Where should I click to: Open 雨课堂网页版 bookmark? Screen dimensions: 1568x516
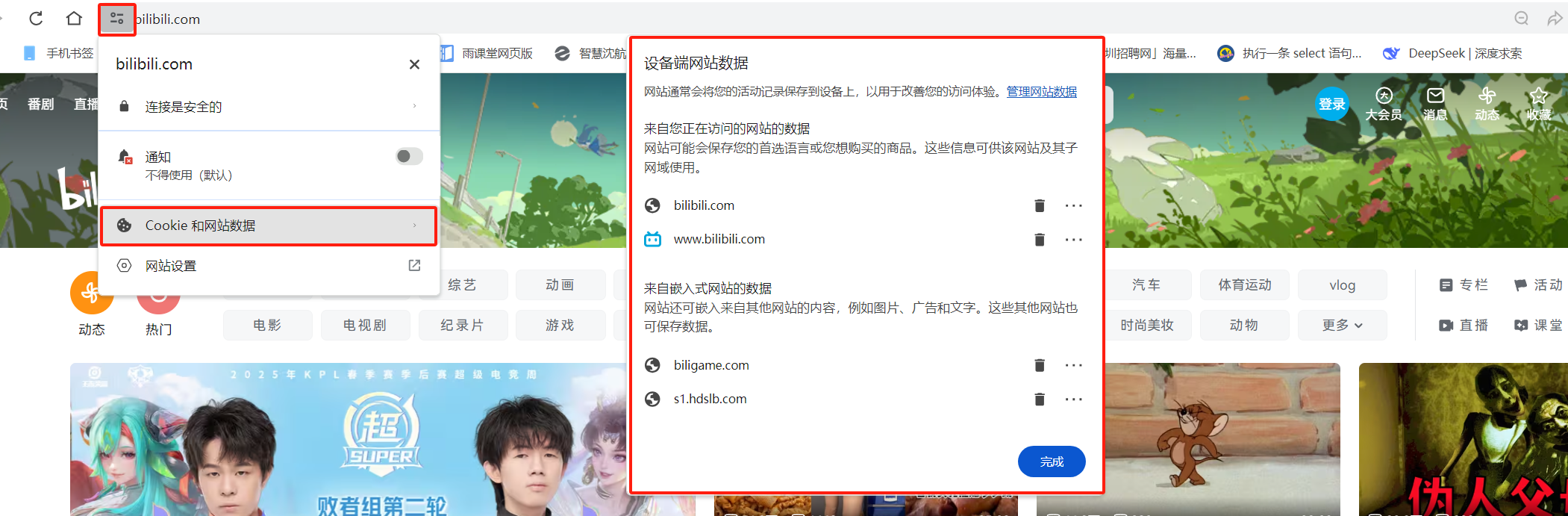487,53
